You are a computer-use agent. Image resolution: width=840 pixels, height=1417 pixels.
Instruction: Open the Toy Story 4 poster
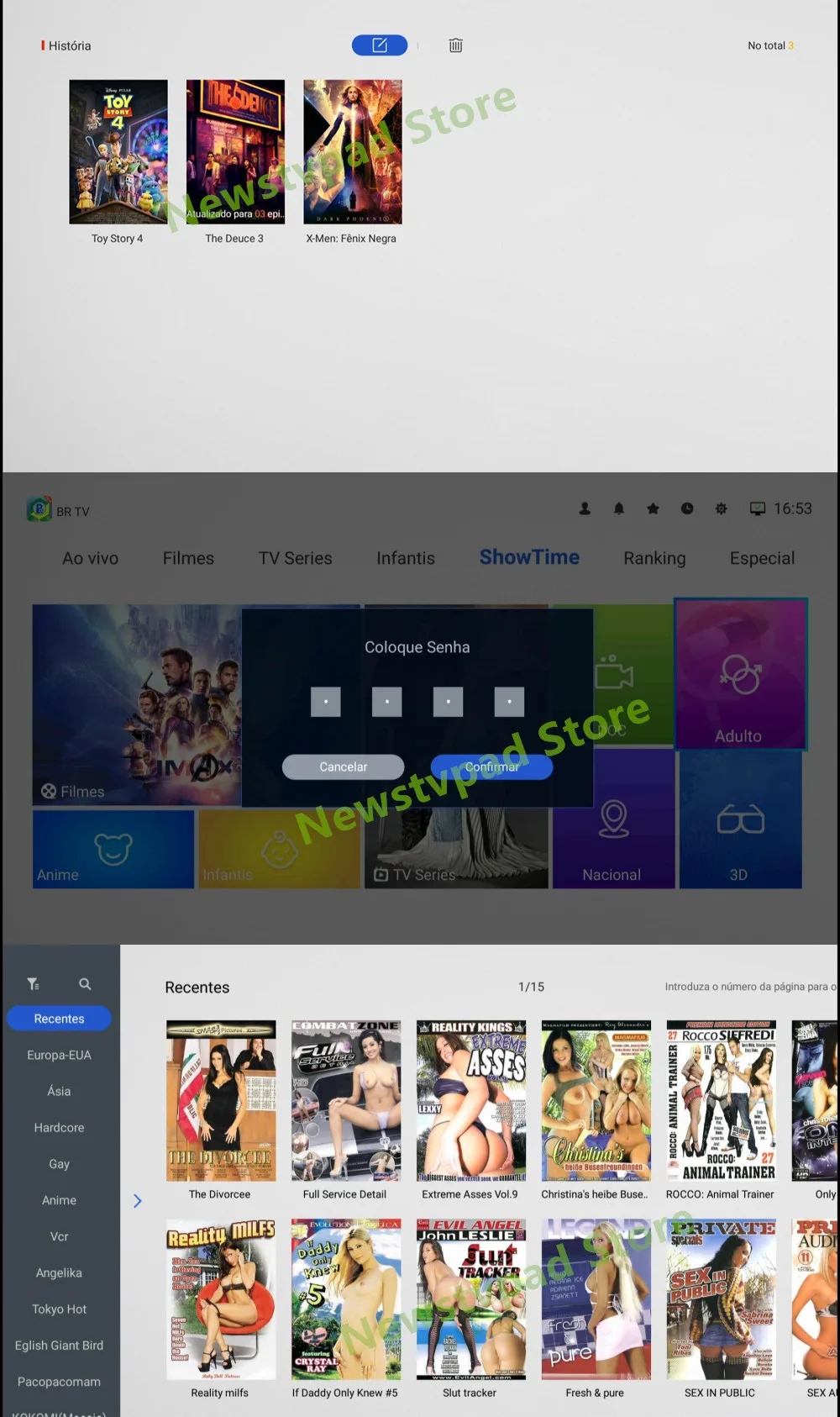point(118,152)
